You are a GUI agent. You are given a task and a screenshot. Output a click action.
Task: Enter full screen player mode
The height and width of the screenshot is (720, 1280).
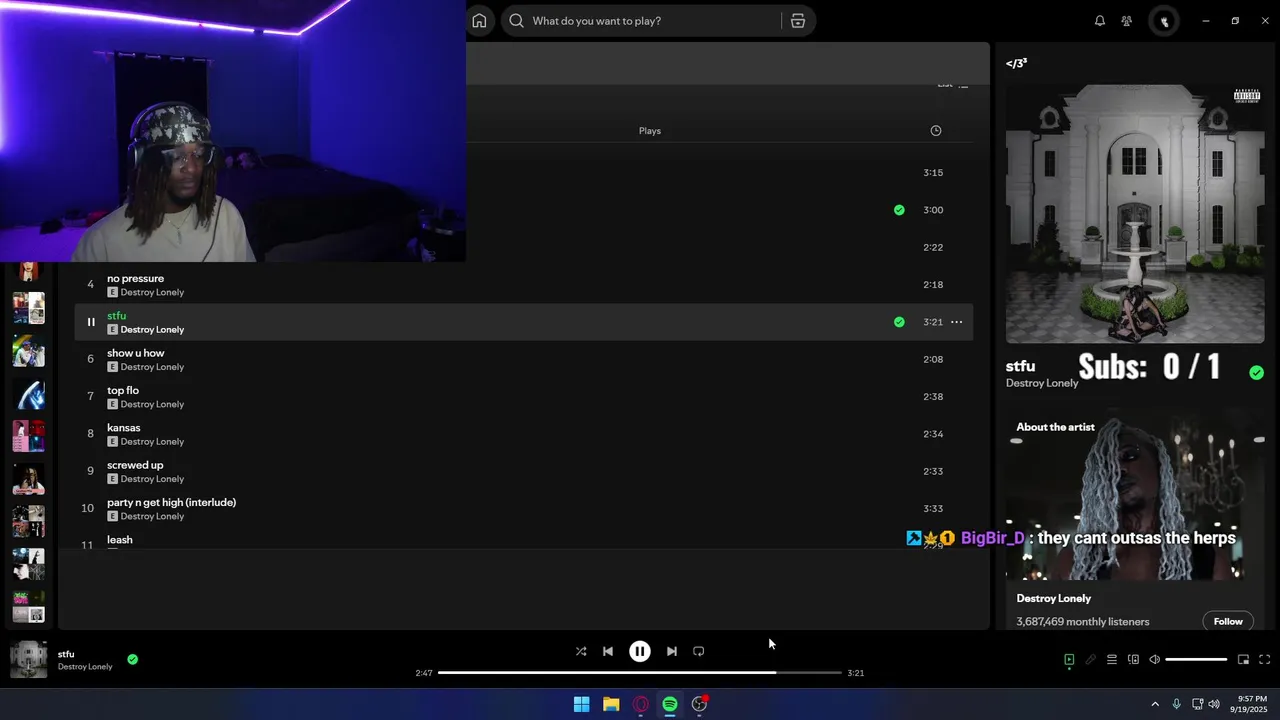tap(1265, 660)
